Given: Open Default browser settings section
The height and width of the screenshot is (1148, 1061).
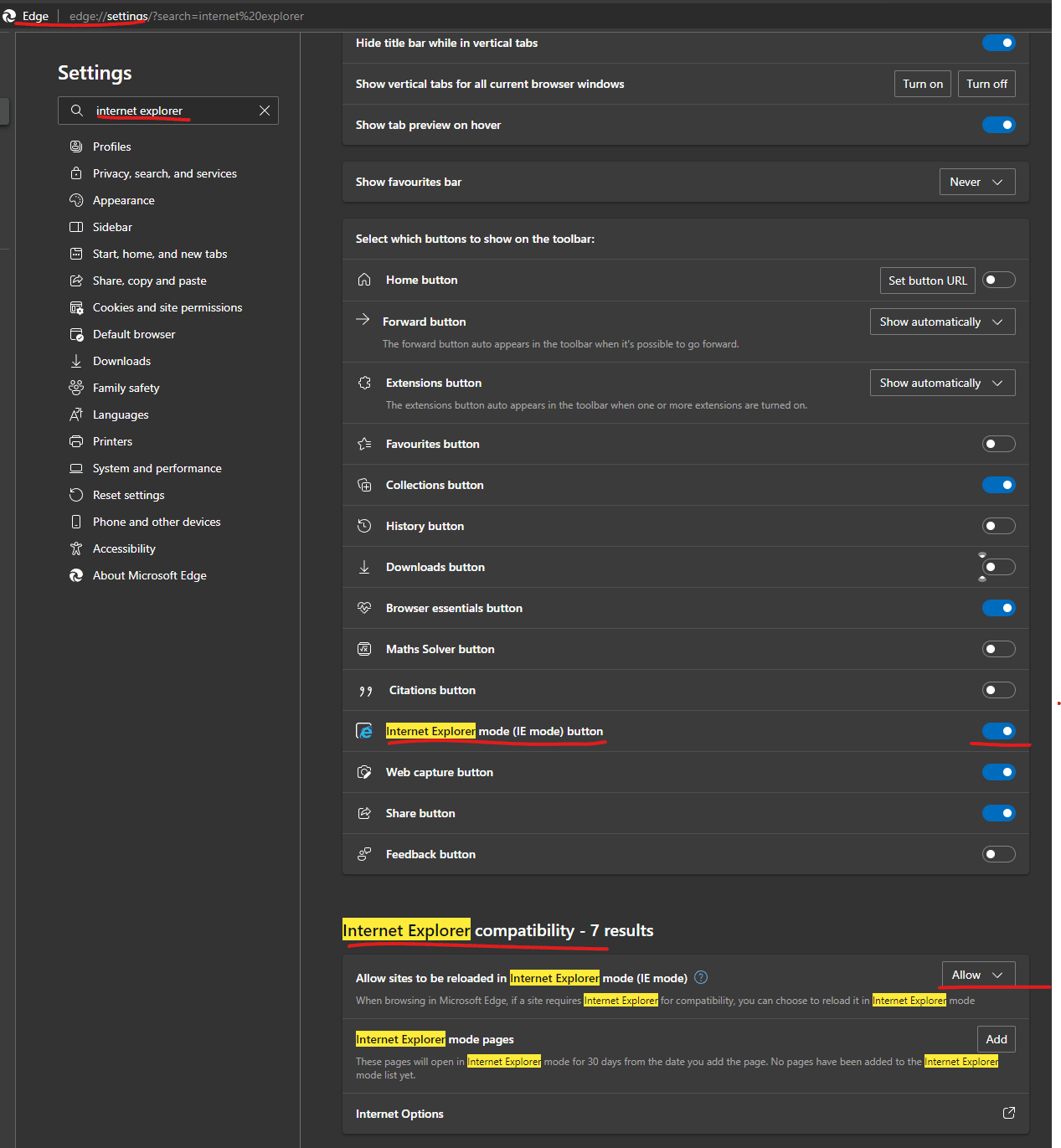Looking at the screenshot, I should click(134, 334).
